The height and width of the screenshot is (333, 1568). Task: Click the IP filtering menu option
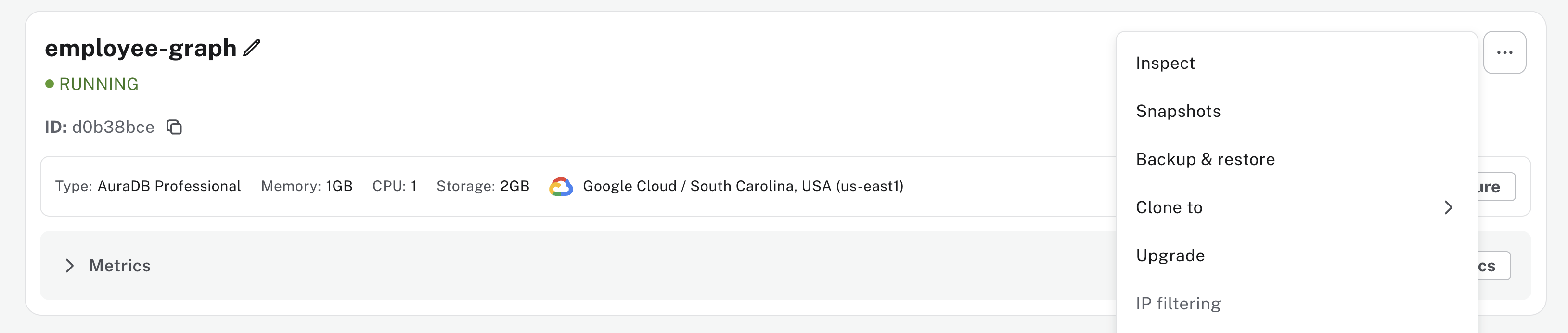(x=1178, y=304)
